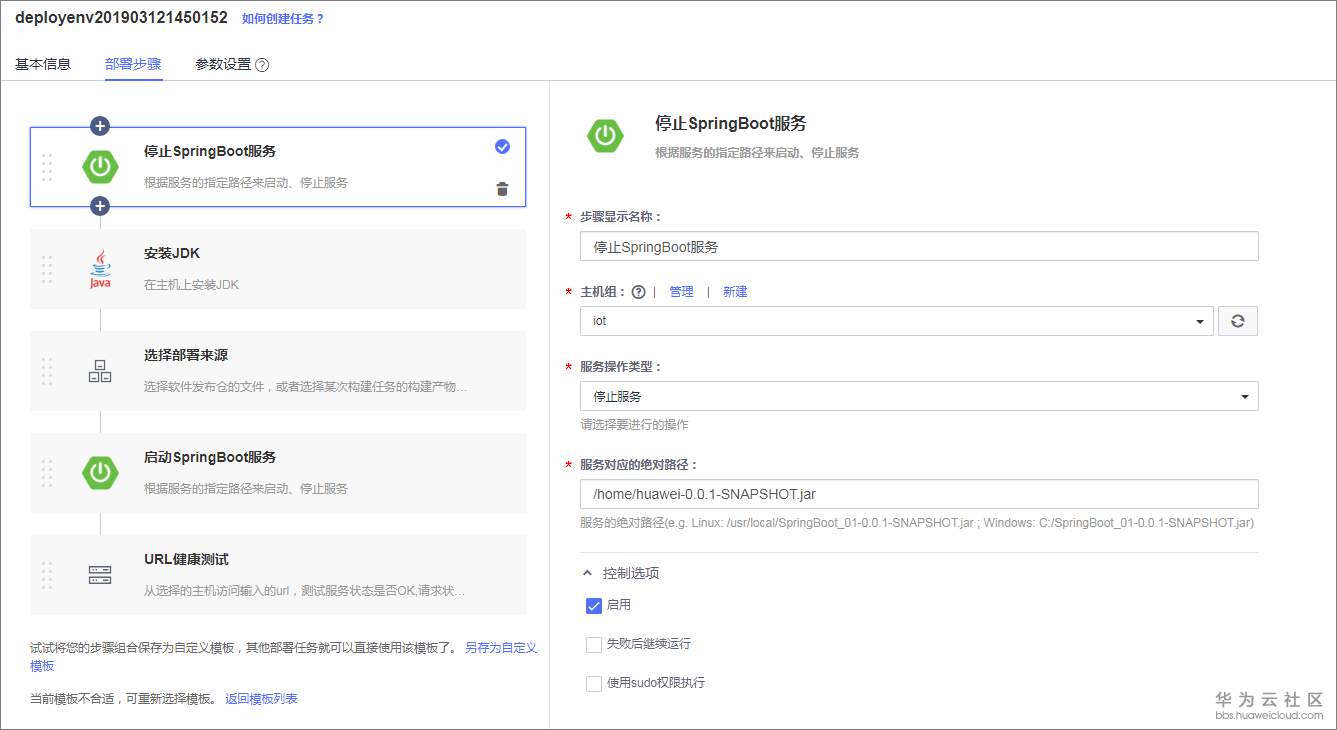This screenshot has width=1337, height=730.
Task: Click the 管理 host group link
Action: click(681, 292)
